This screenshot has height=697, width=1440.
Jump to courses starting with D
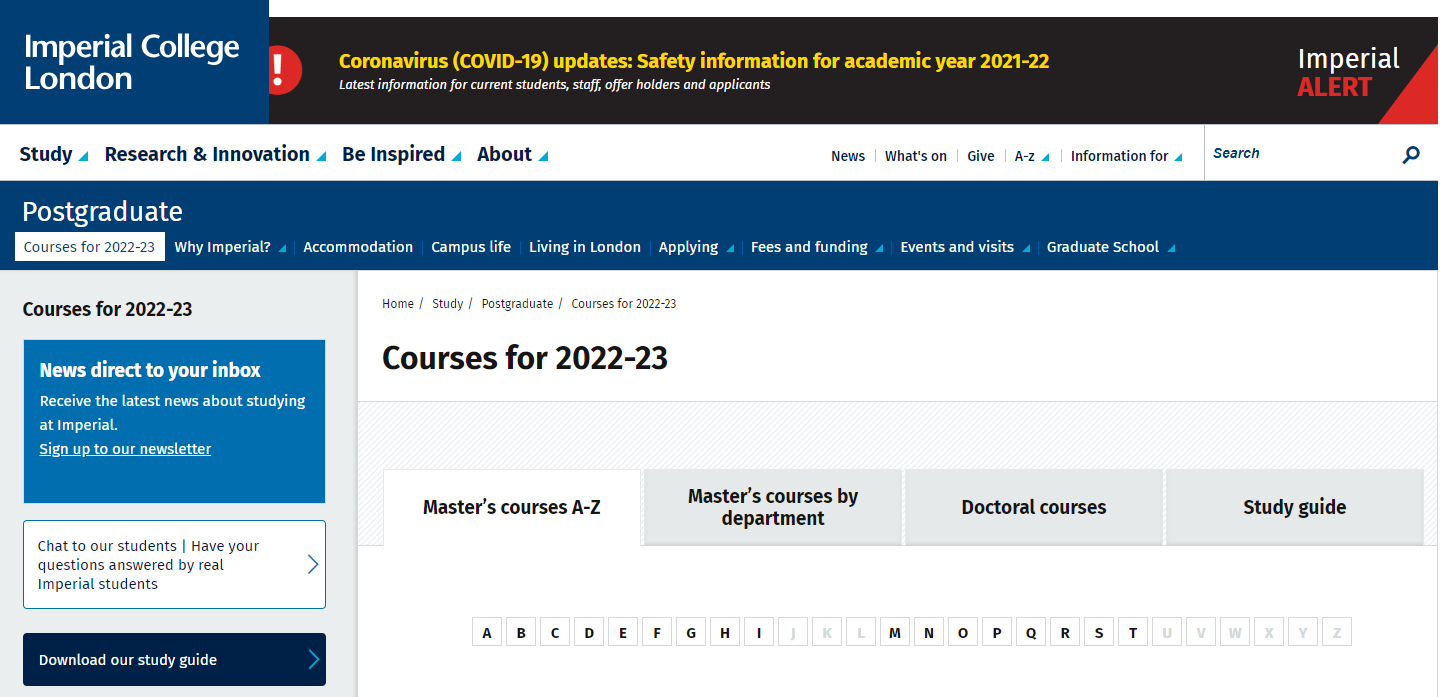tap(589, 632)
